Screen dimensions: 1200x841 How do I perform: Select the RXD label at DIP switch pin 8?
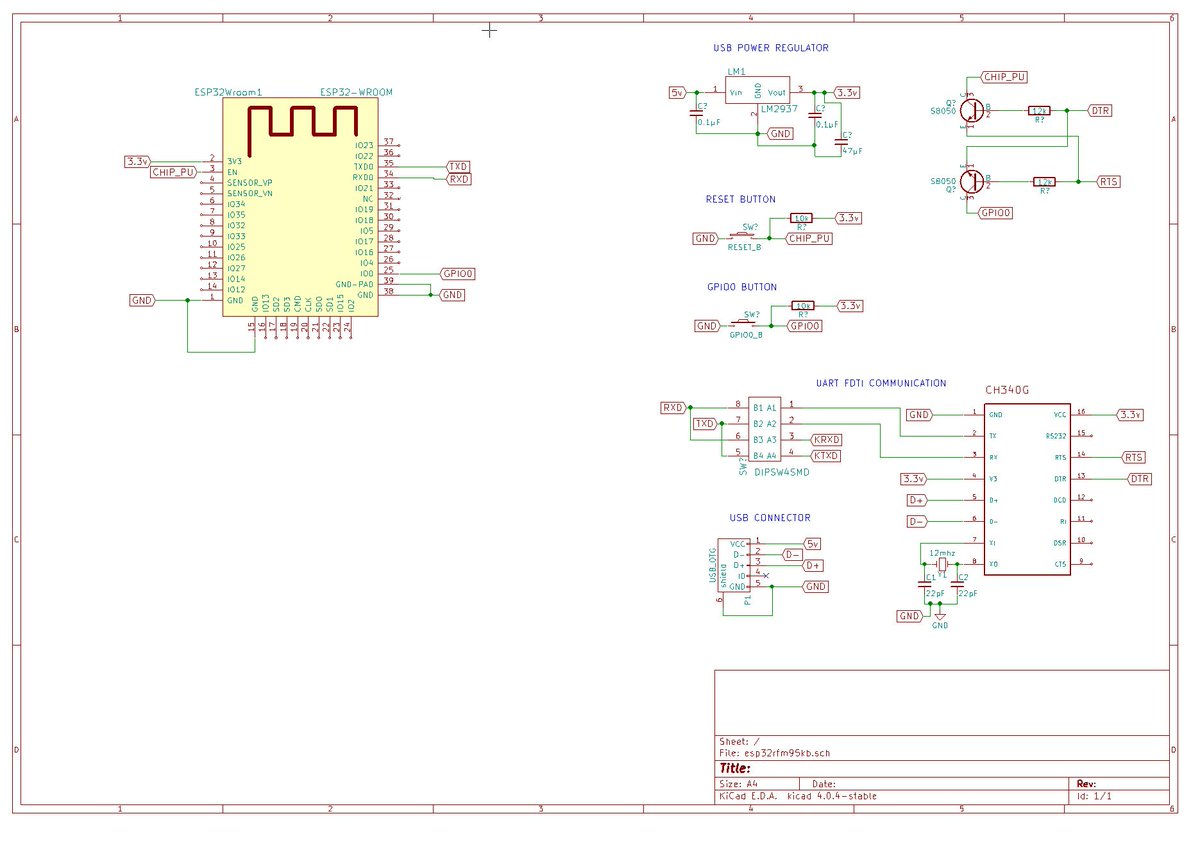coord(674,408)
